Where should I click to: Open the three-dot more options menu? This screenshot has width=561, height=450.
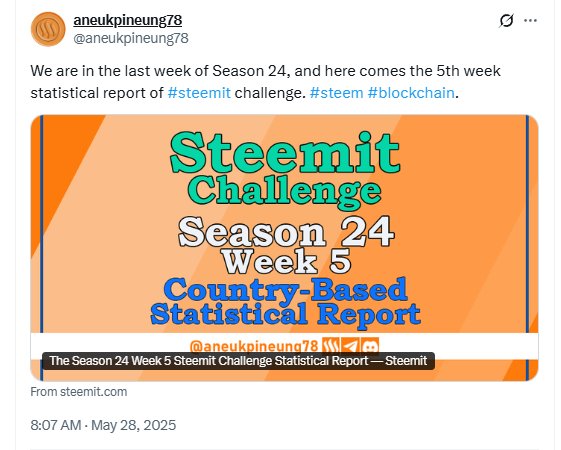point(530,20)
